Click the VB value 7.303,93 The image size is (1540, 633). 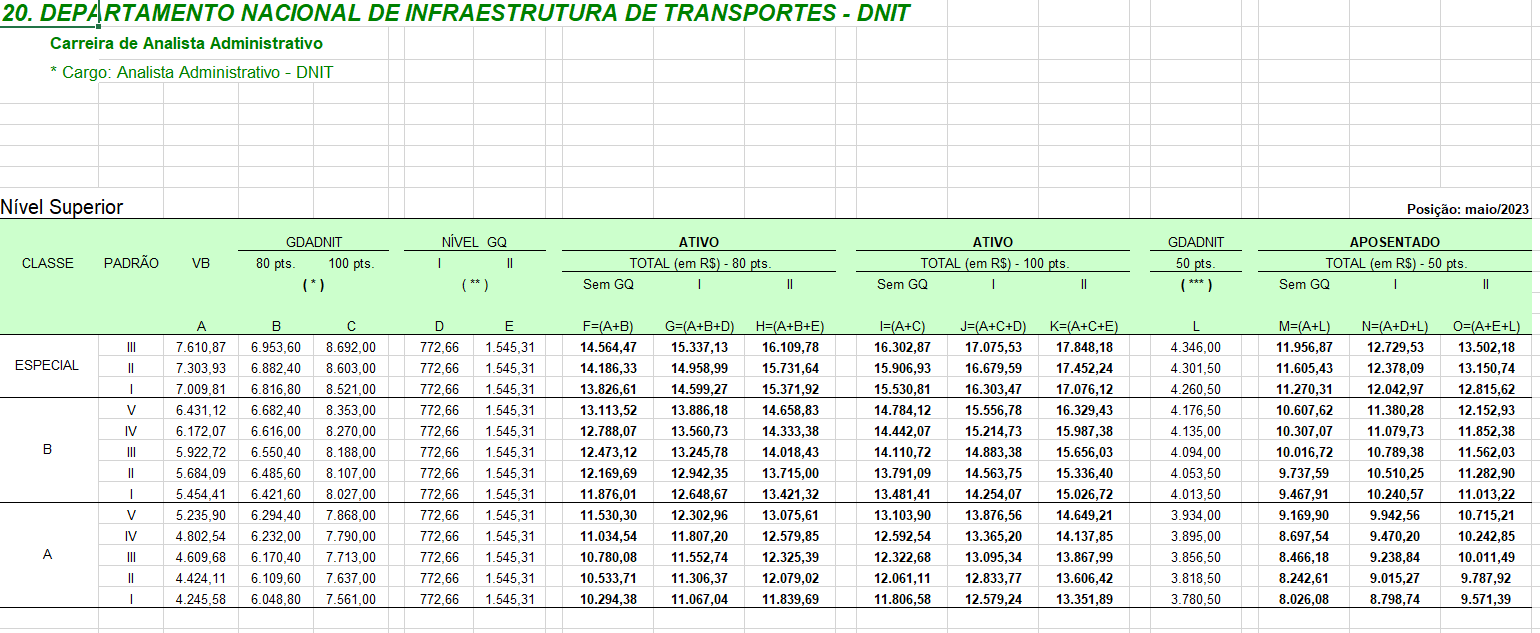pos(201,368)
